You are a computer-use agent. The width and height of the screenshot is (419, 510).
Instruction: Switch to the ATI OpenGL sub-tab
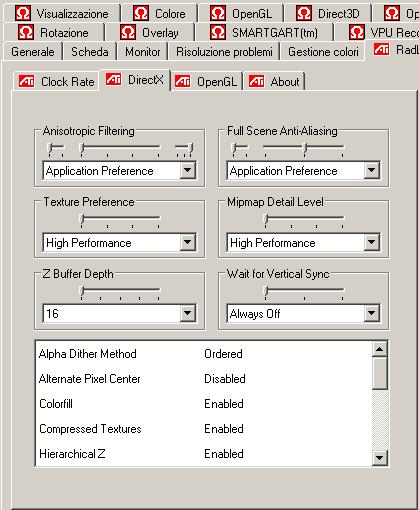[207, 81]
